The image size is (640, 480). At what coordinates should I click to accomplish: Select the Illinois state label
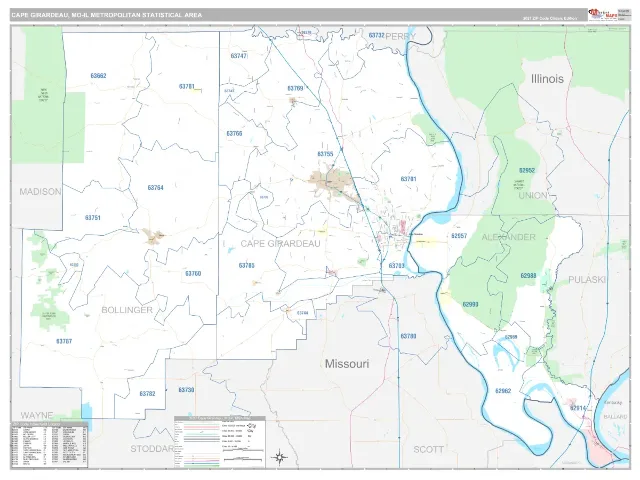pos(547,79)
